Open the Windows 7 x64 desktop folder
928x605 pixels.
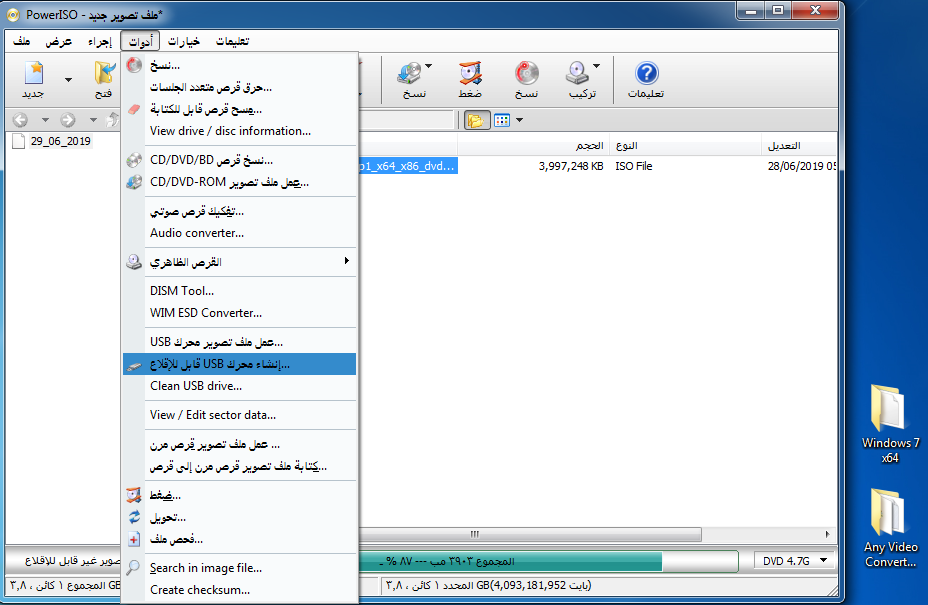coord(890,424)
